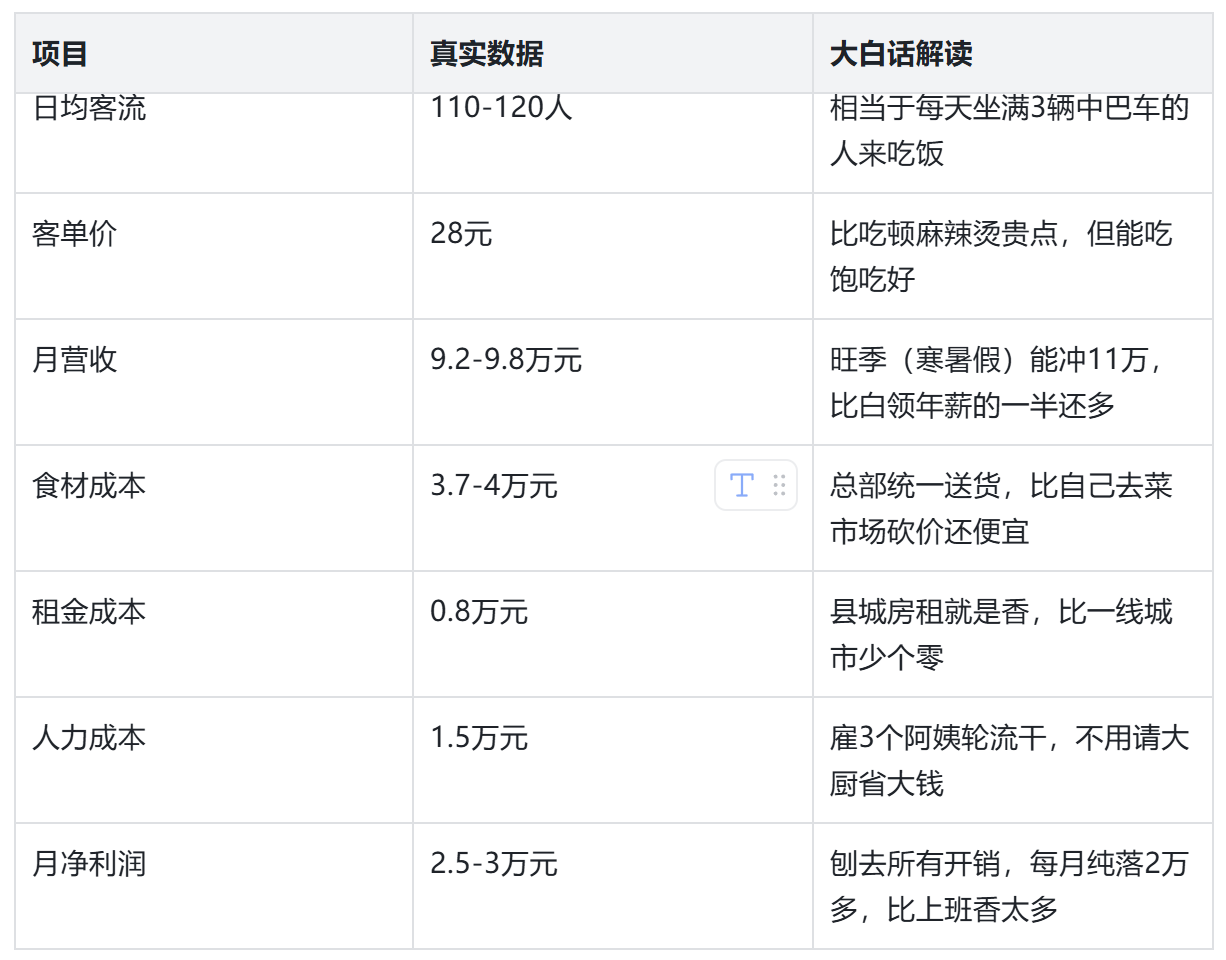Image resolution: width=1226 pixels, height=960 pixels.
Task: Click the 月营收 row label cell
Action: [x=75, y=360]
